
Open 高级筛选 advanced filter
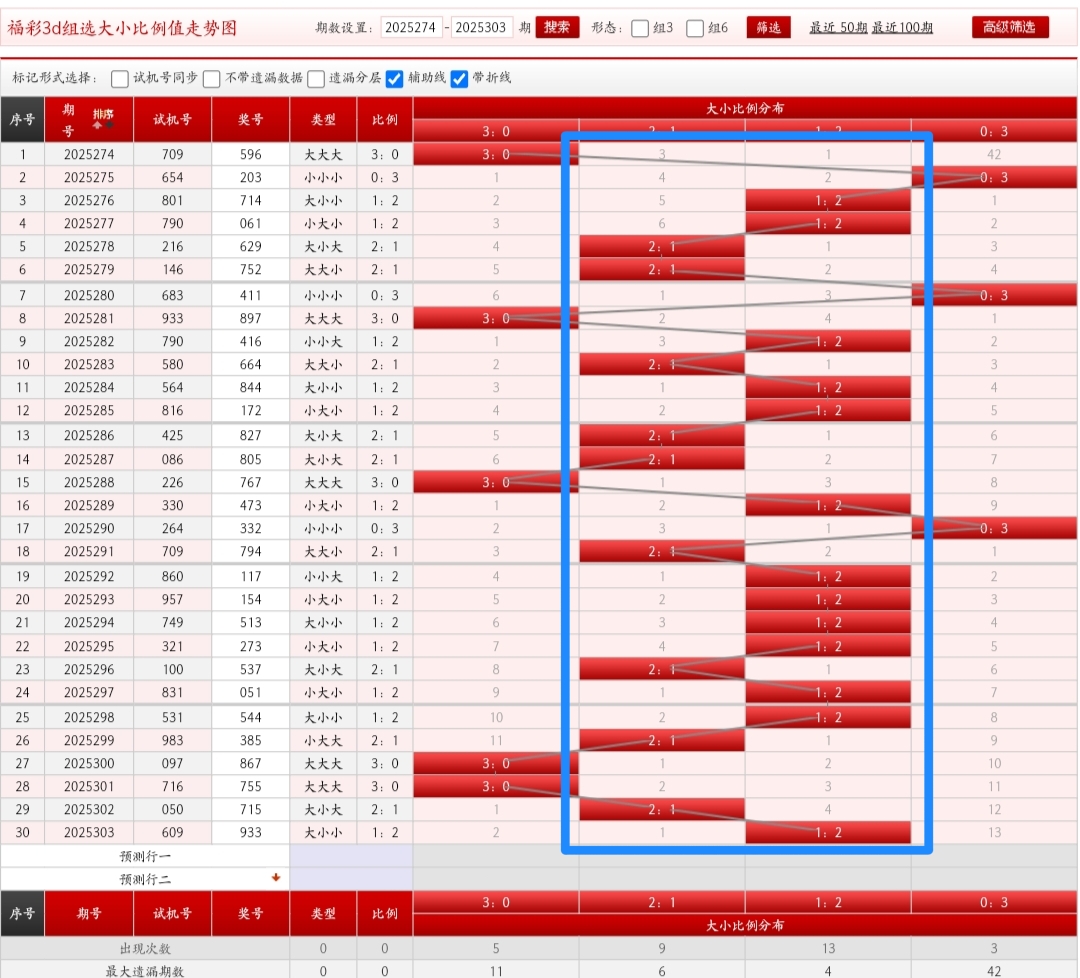pos(1010,27)
